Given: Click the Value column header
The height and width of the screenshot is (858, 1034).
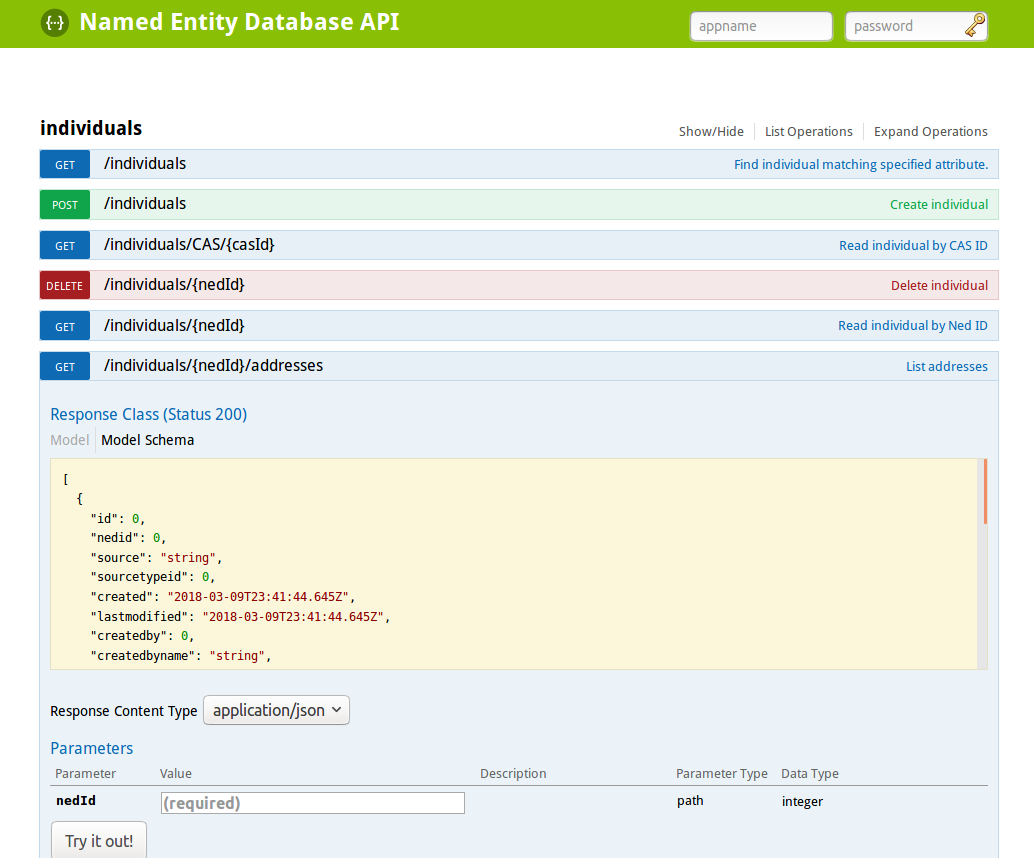Looking at the screenshot, I should 175,773.
